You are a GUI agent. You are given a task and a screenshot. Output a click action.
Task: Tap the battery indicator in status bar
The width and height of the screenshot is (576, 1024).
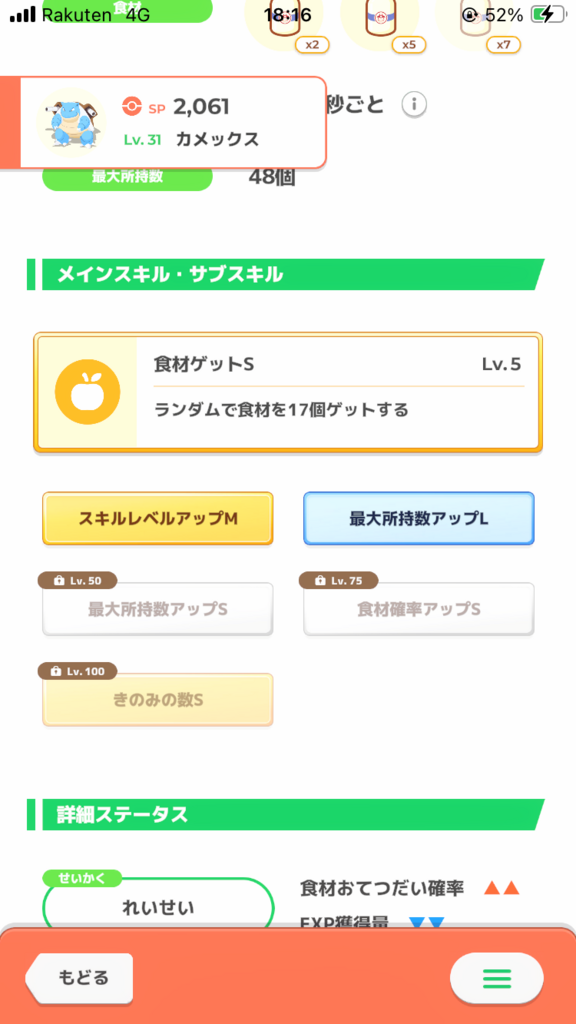[547, 14]
